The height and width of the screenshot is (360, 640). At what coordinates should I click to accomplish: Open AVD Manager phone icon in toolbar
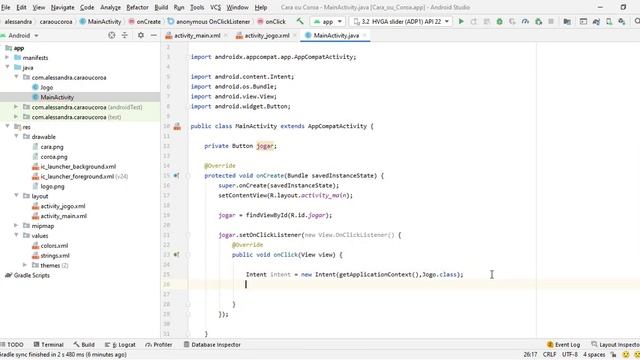tap(609, 21)
